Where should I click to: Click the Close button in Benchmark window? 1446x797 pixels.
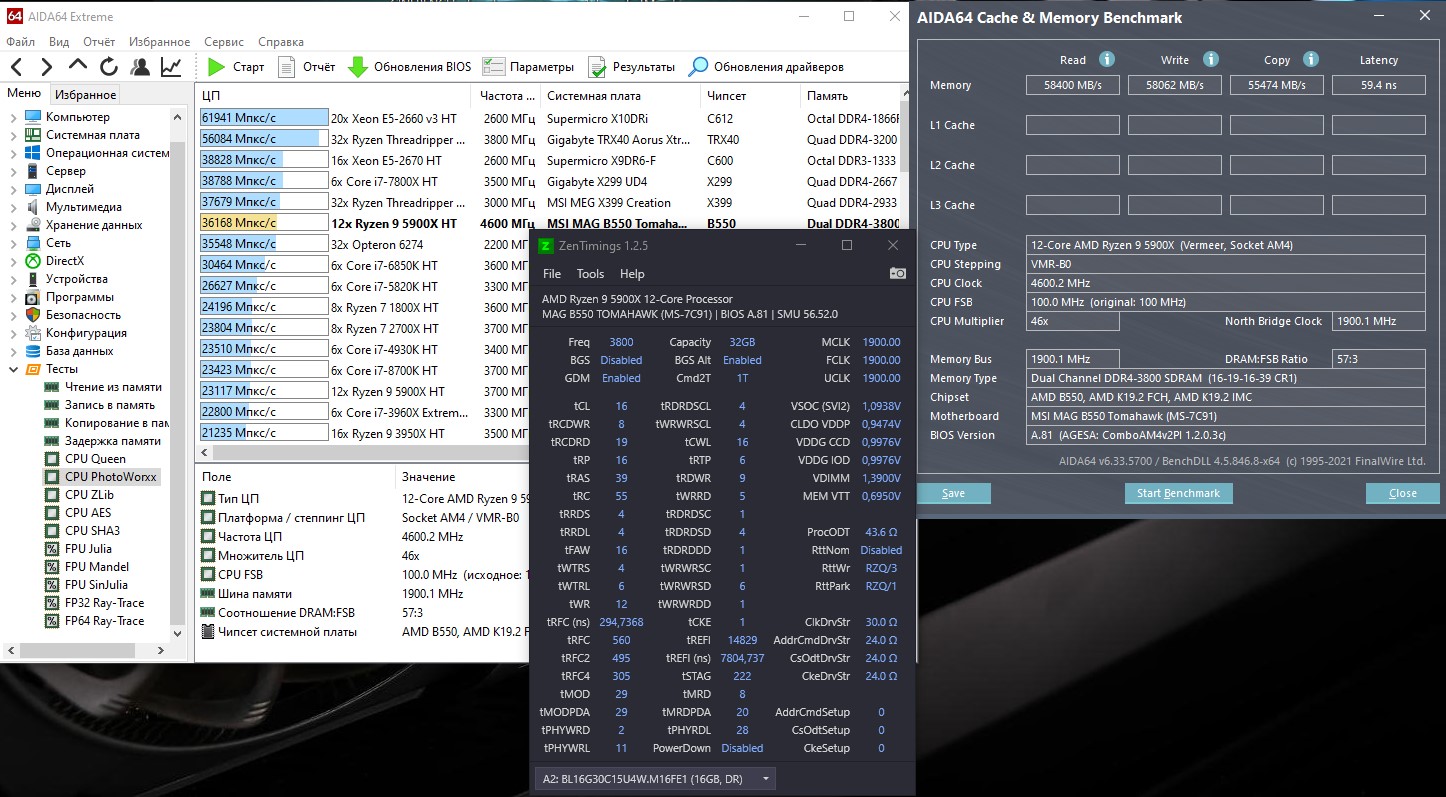click(1403, 493)
